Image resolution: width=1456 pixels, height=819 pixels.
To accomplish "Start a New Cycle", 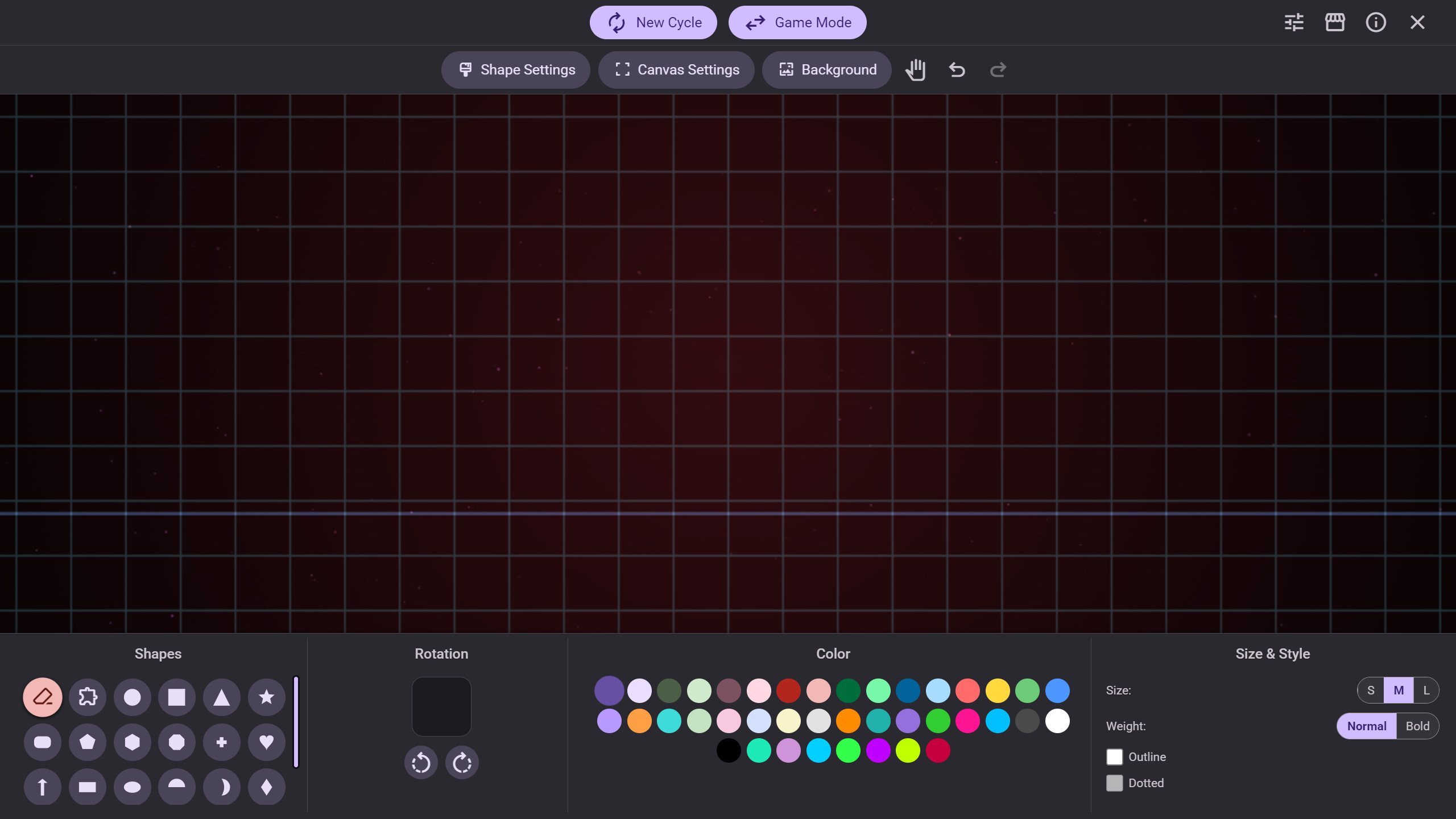I will pos(653,22).
